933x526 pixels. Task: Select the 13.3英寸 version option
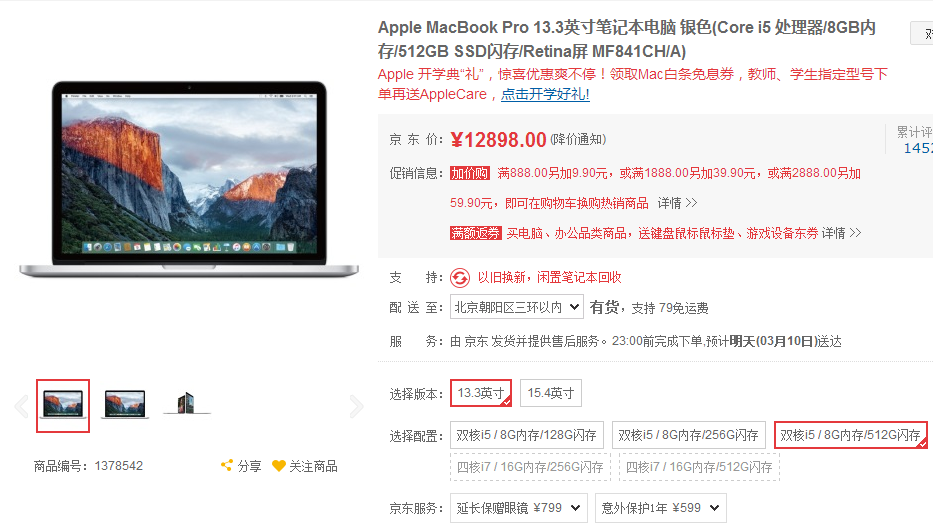pos(481,393)
